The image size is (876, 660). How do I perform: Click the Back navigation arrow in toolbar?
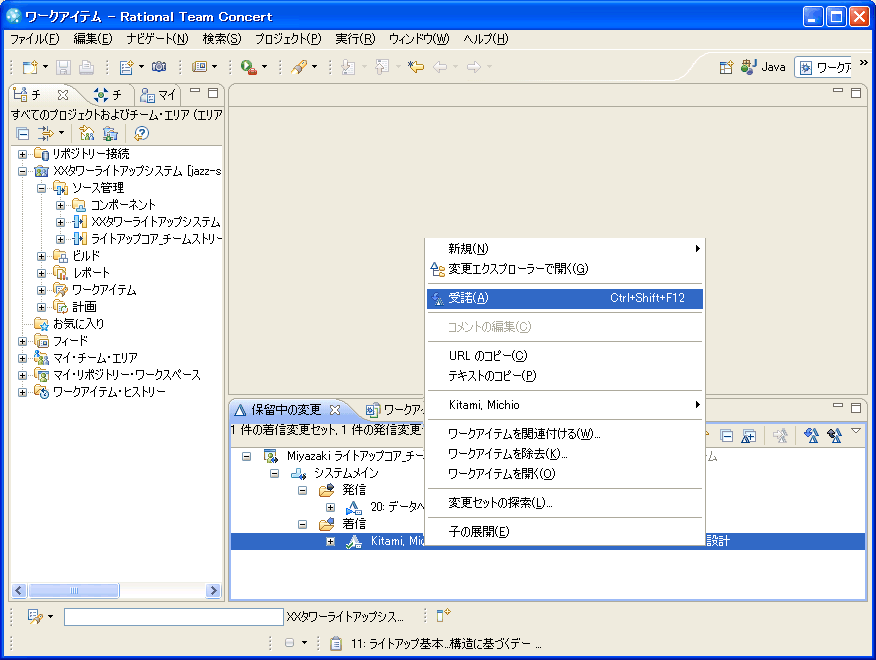click(440, 67)
